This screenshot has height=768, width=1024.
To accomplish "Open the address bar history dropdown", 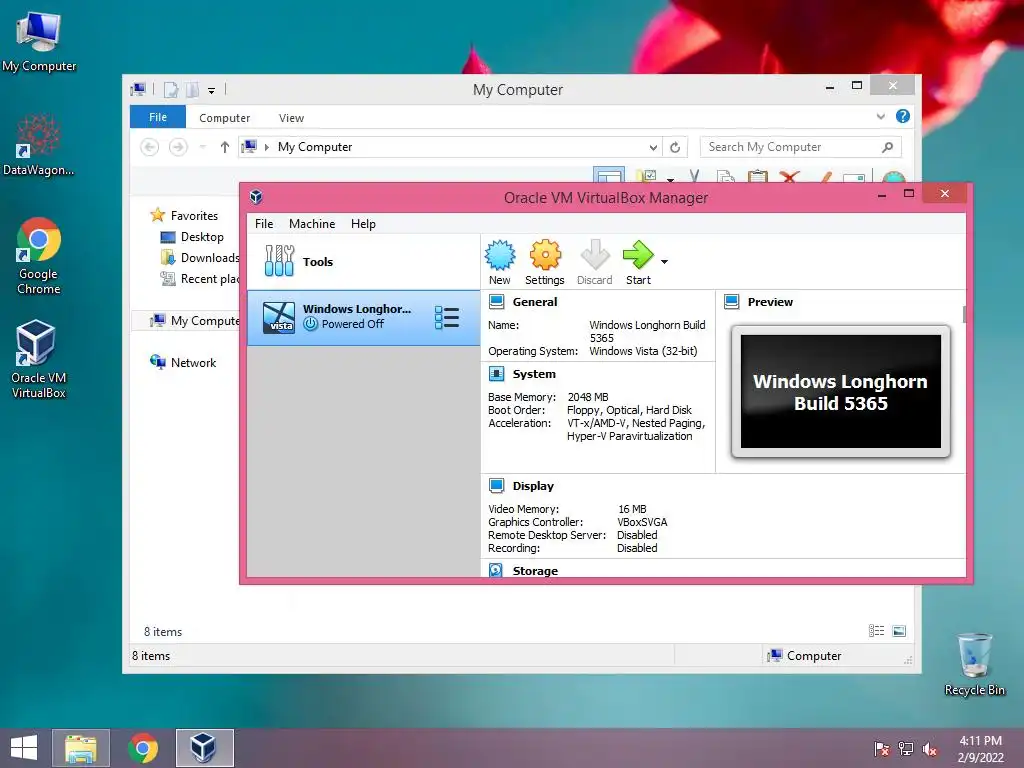I will (x=653, y=147).
